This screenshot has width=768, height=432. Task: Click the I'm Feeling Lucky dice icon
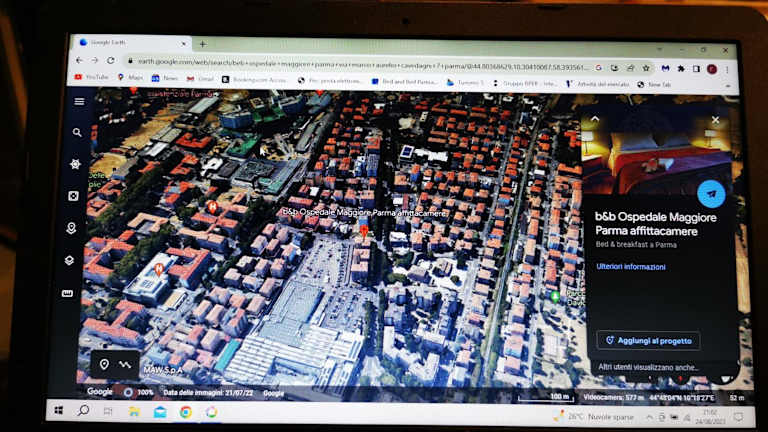(74, 196)
